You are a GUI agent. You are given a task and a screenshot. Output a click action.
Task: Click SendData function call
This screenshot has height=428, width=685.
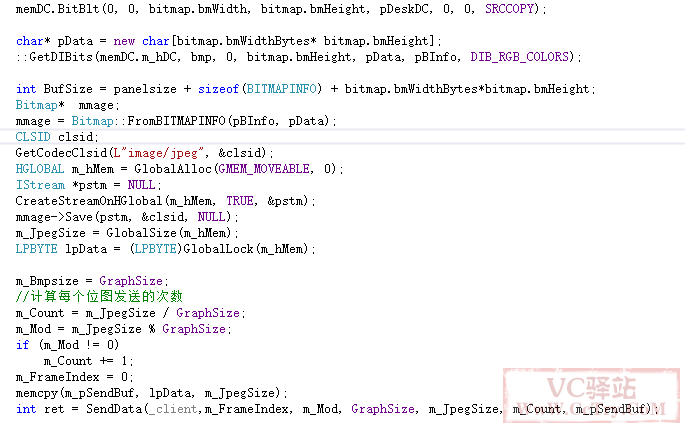point(114,409)
